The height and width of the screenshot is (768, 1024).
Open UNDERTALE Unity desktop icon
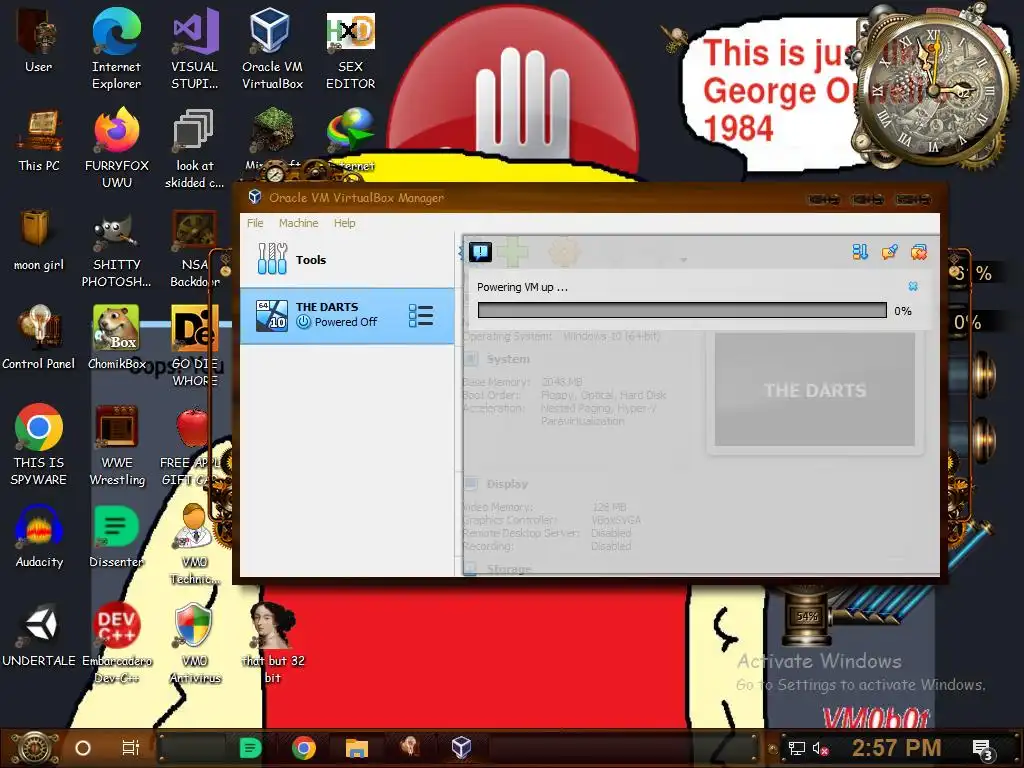[39, 636]
